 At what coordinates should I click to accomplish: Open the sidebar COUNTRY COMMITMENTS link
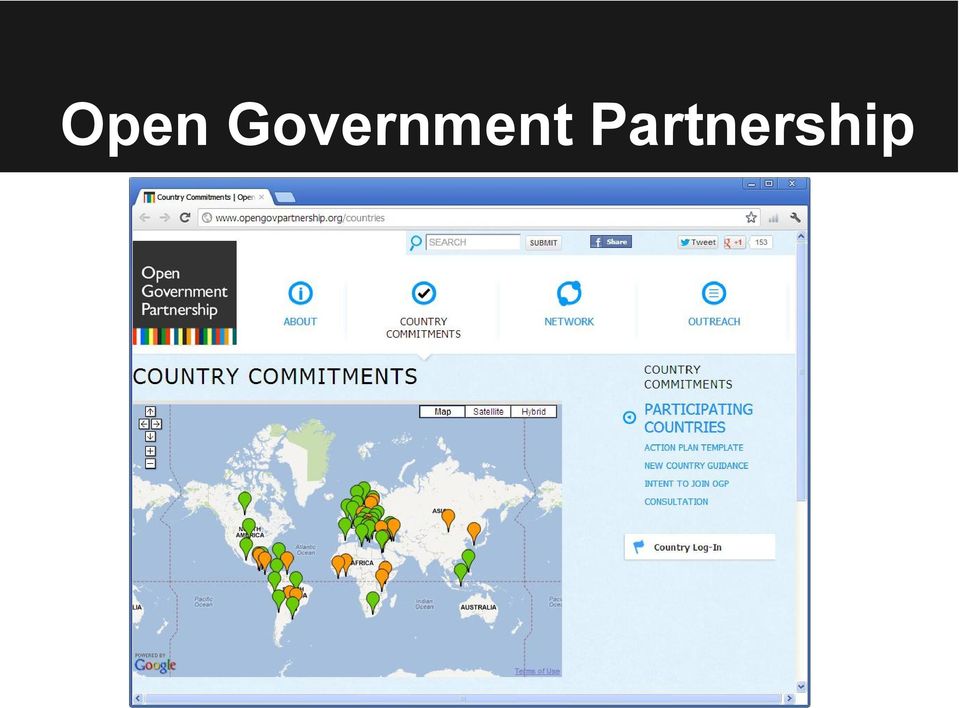[x=688, y=377]
